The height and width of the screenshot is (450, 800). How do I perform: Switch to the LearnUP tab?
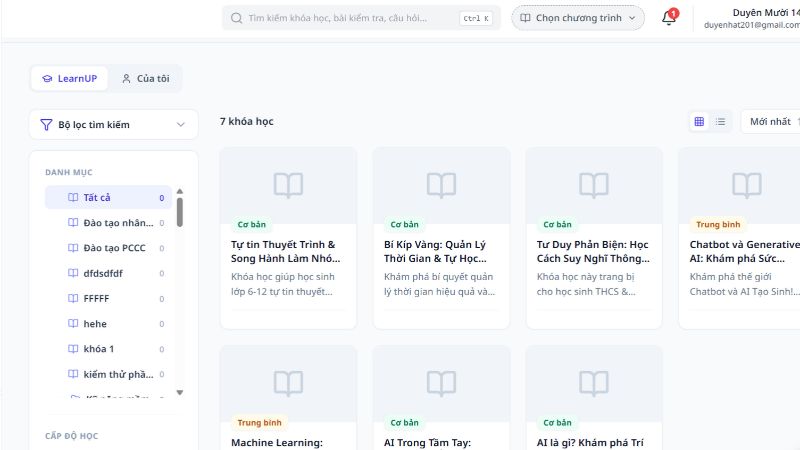pos(69,79)
